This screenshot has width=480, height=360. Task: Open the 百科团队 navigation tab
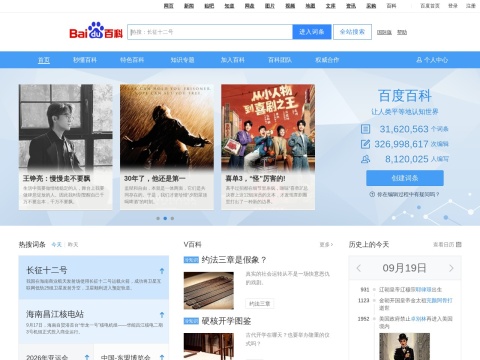(280, 60)
